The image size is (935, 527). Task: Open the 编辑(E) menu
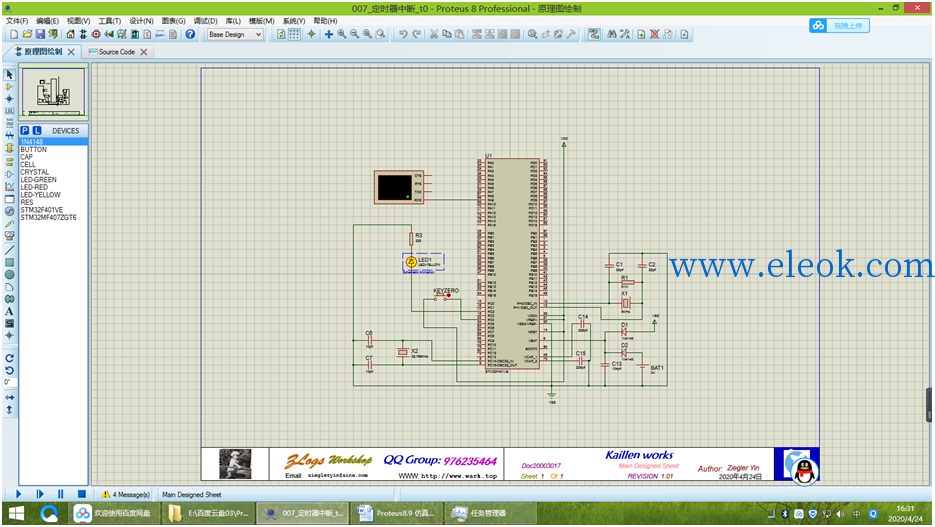tap(47, 21)
